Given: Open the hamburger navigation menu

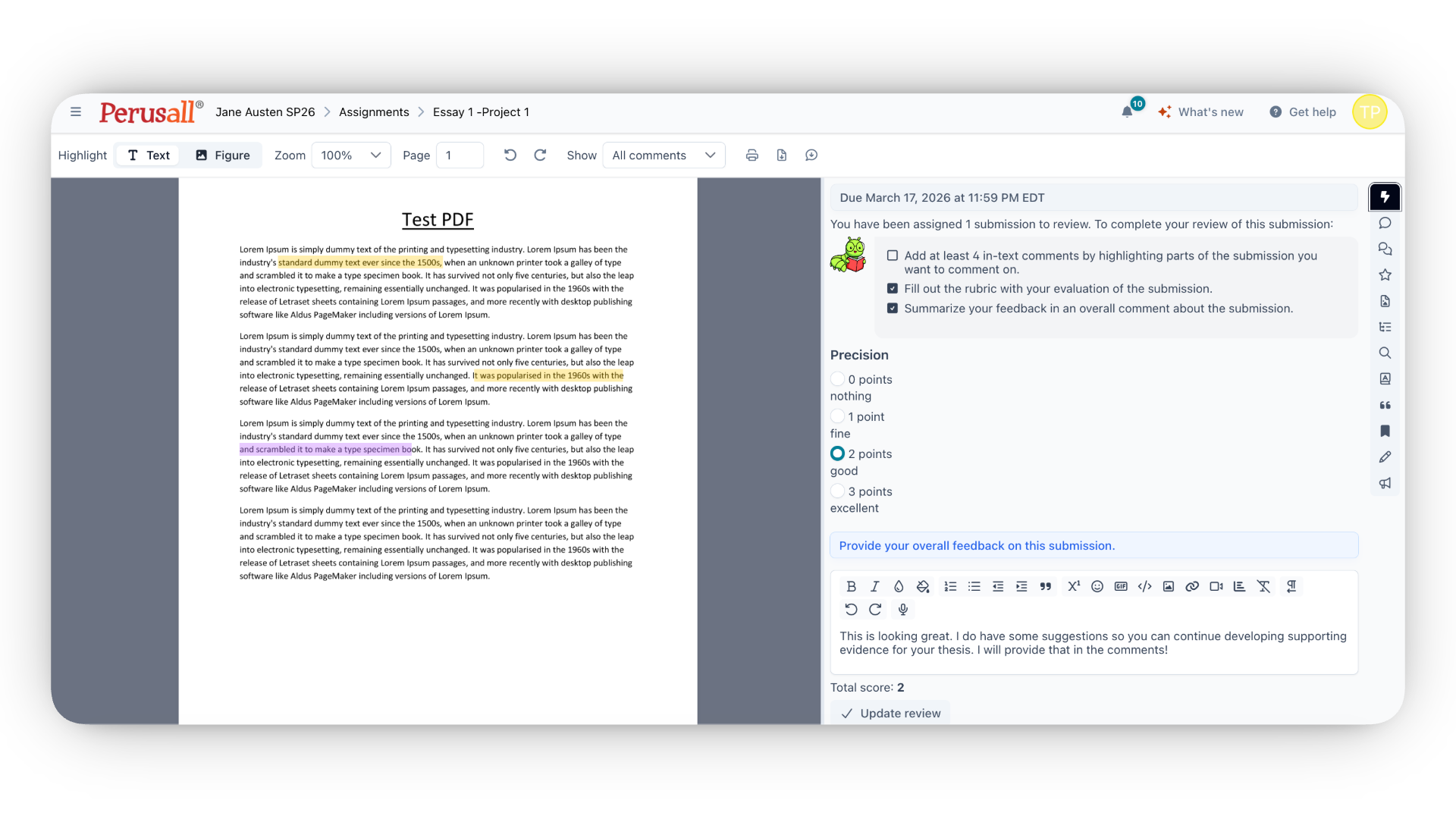Looking at the screenshot, I should pyautogui.click(x=76, y=111).
